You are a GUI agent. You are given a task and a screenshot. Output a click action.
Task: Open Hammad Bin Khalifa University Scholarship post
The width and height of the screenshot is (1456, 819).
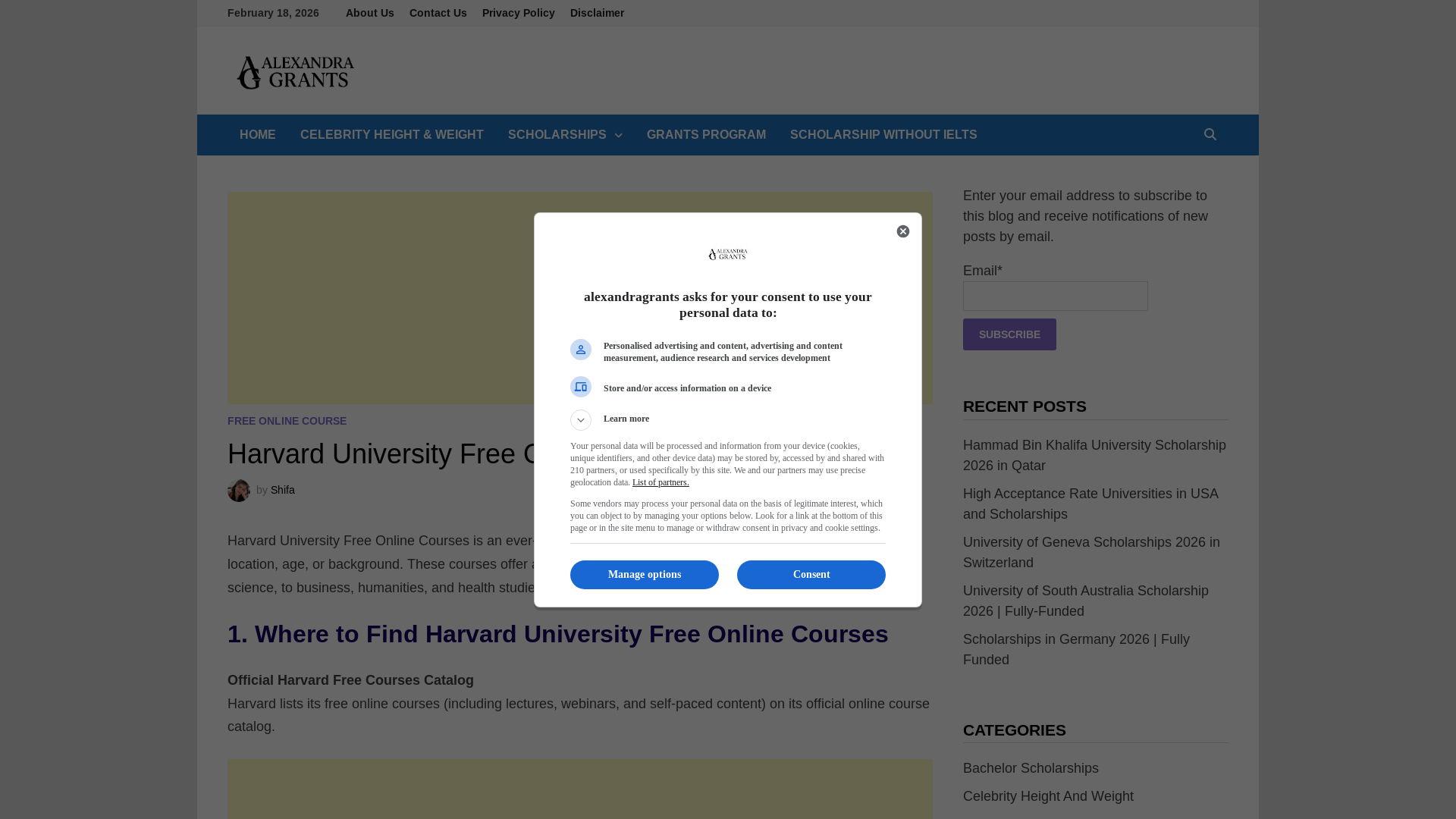1094,456
